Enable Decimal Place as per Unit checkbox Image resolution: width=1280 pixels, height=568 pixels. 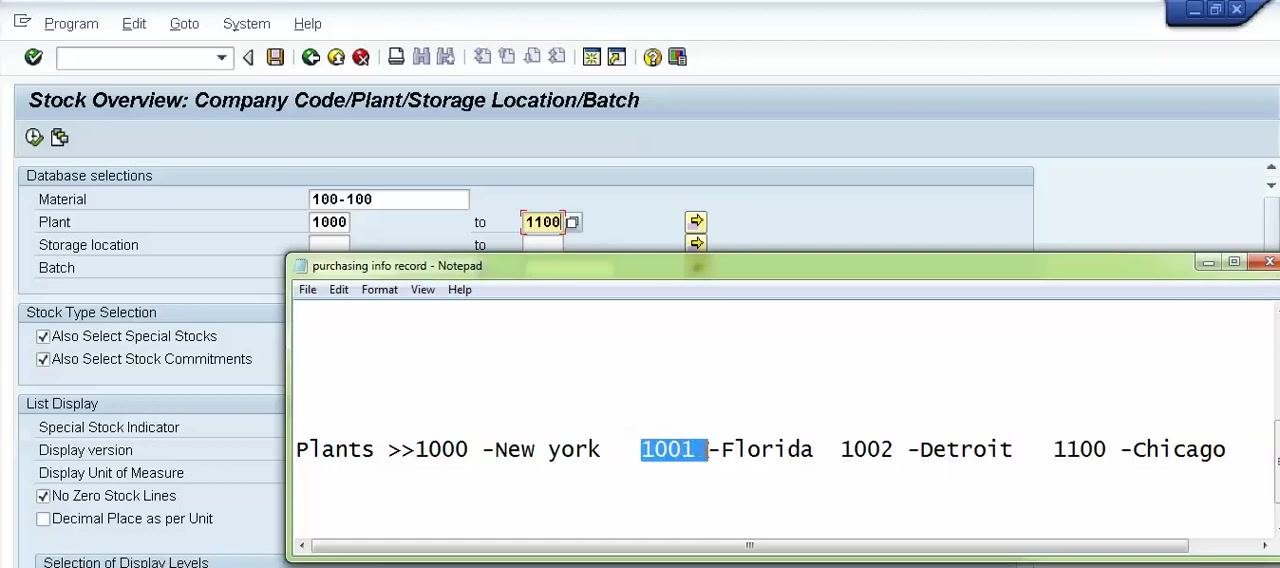point(43,519)
